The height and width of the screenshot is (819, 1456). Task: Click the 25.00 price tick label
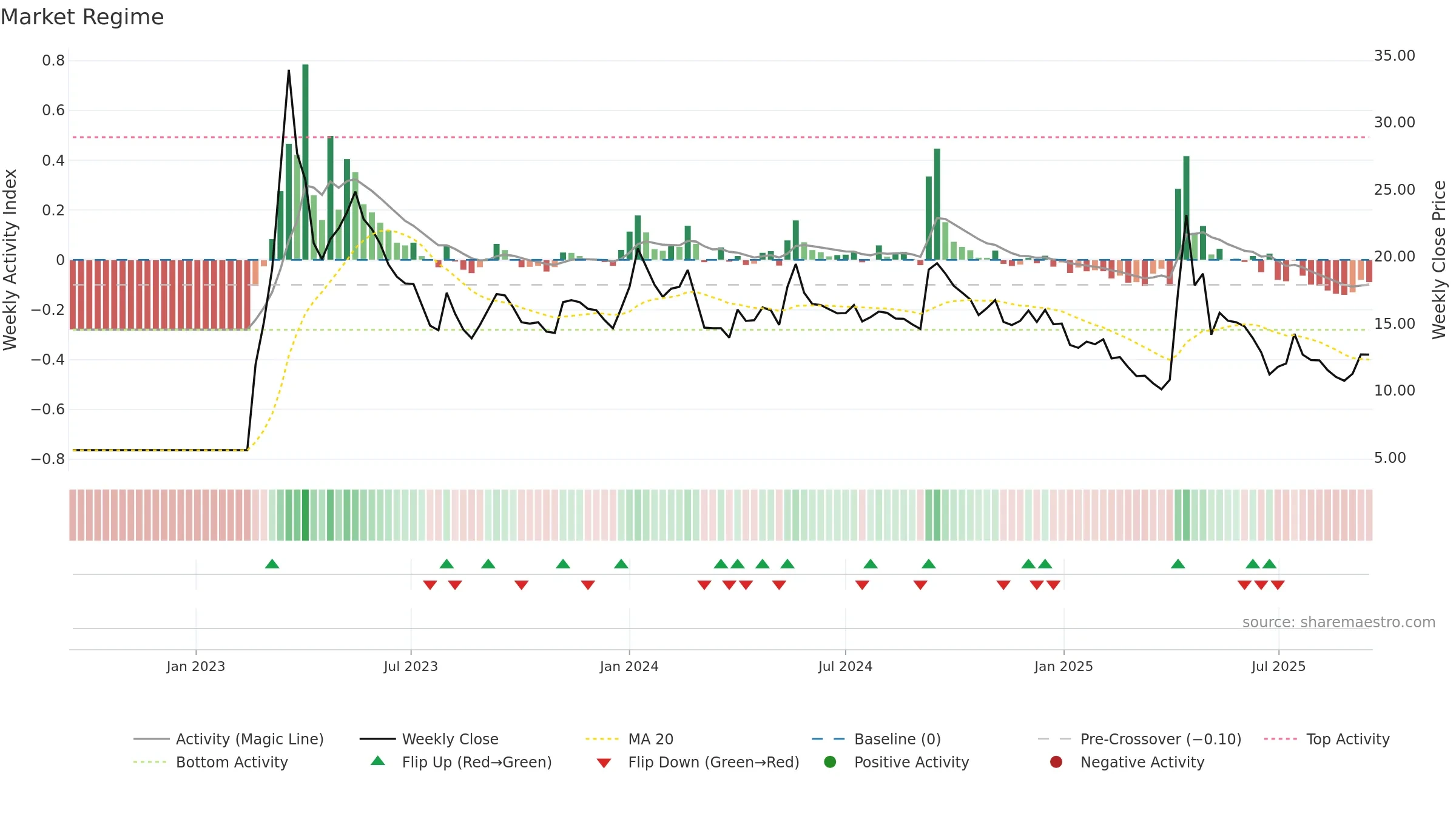click(x=1395, y=190)
